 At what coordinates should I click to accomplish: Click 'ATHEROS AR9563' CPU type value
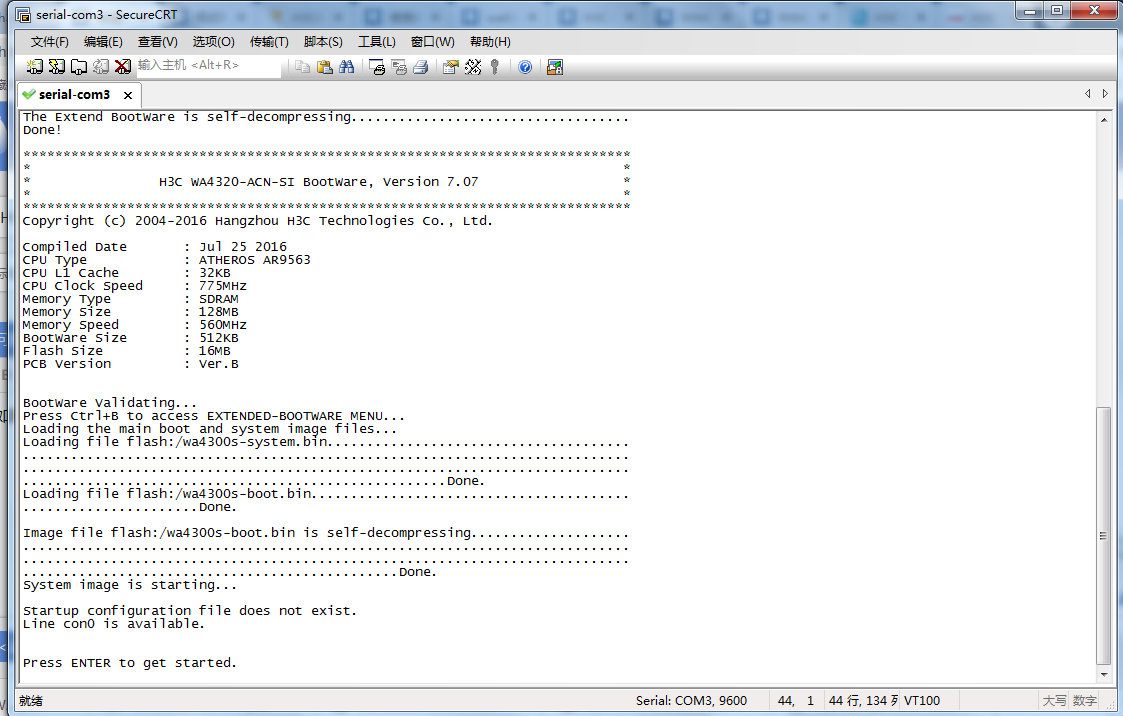(255, 260)
